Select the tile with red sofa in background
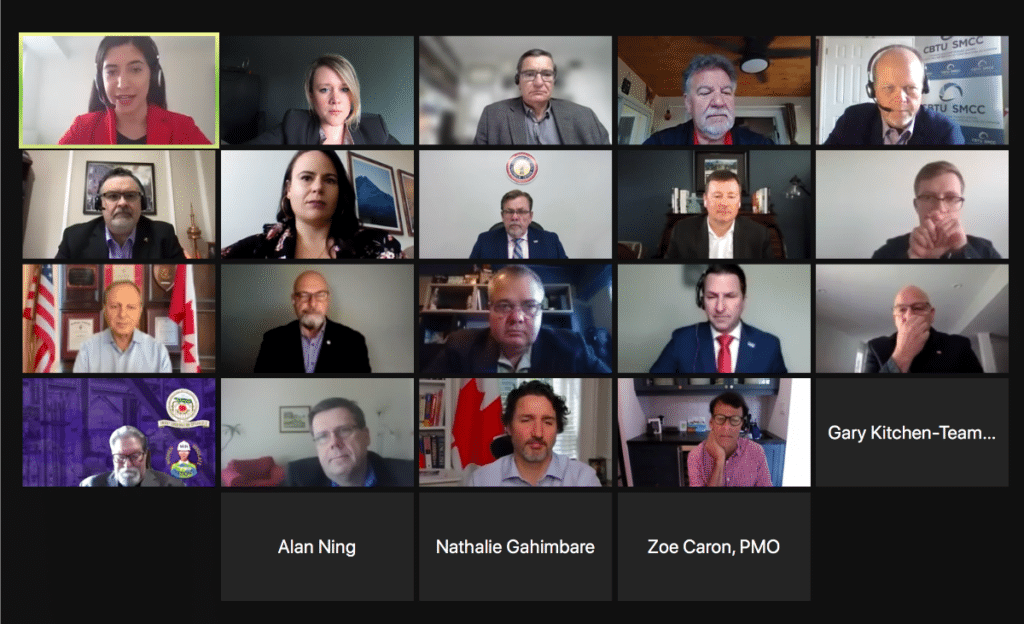Screen dimensions: 1024x624 [317, 432]
